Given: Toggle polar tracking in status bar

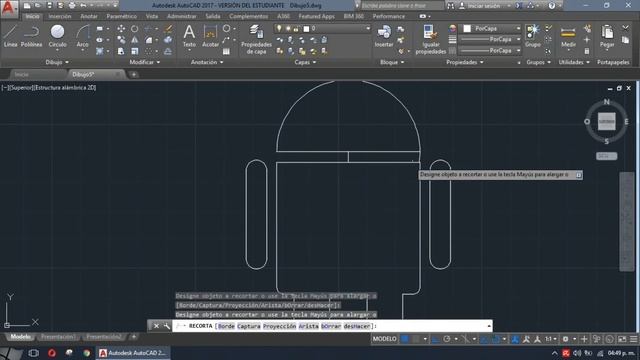Looking at the screenshot, I should tap(447, 339).
